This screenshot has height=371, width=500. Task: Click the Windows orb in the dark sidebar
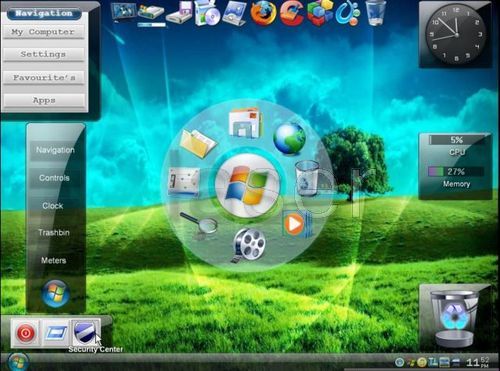pyautogui.click(x=56, y=294)
